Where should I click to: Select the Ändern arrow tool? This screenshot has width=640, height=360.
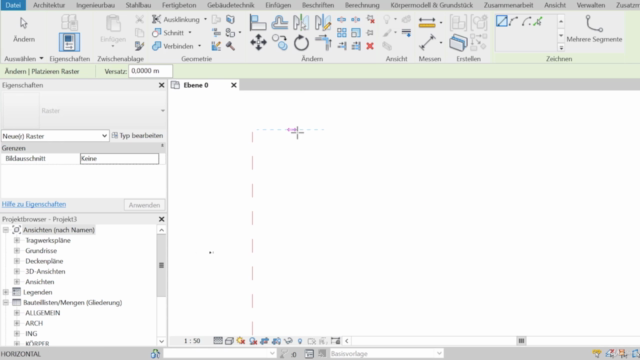24,29
